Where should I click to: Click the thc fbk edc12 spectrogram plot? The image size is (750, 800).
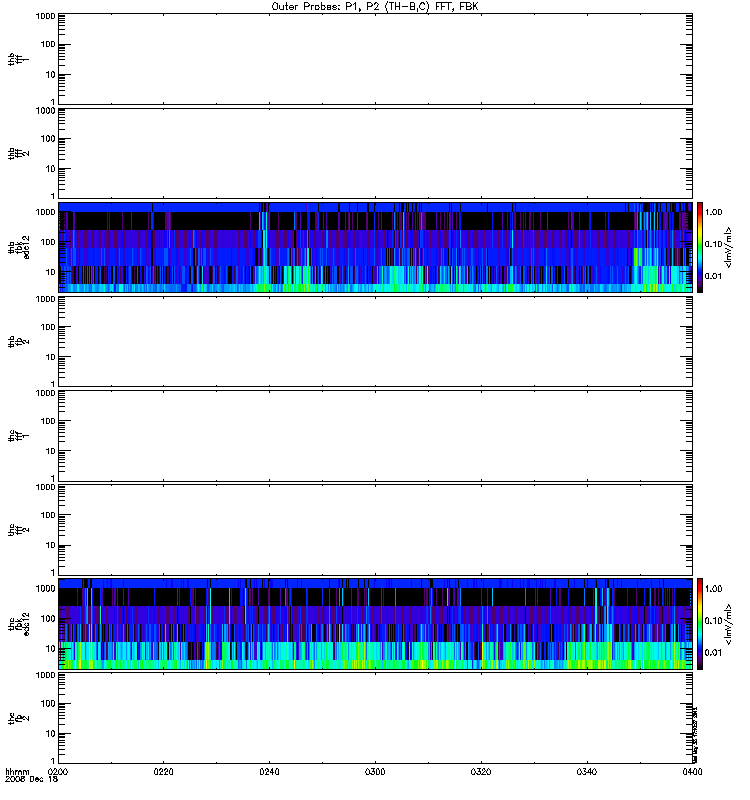click(x=375, y=623)
